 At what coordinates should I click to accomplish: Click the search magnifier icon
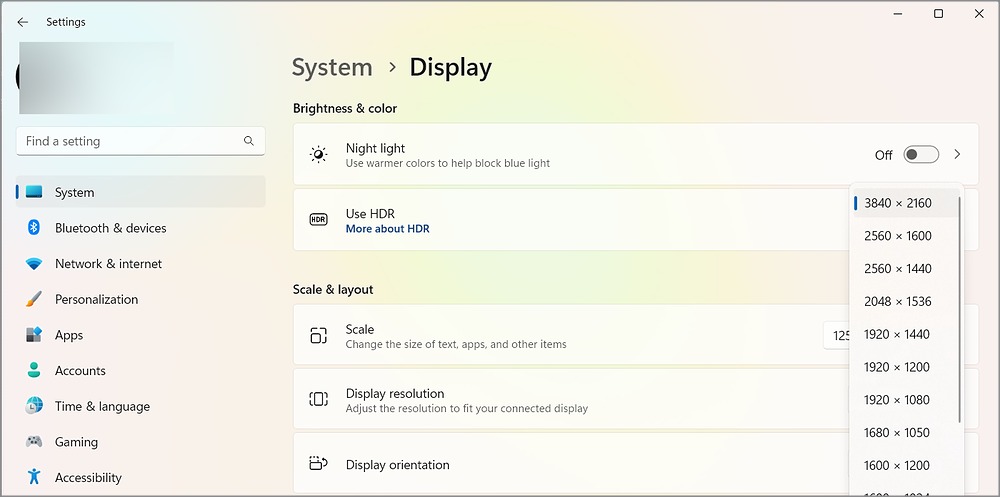click(249, 141)
